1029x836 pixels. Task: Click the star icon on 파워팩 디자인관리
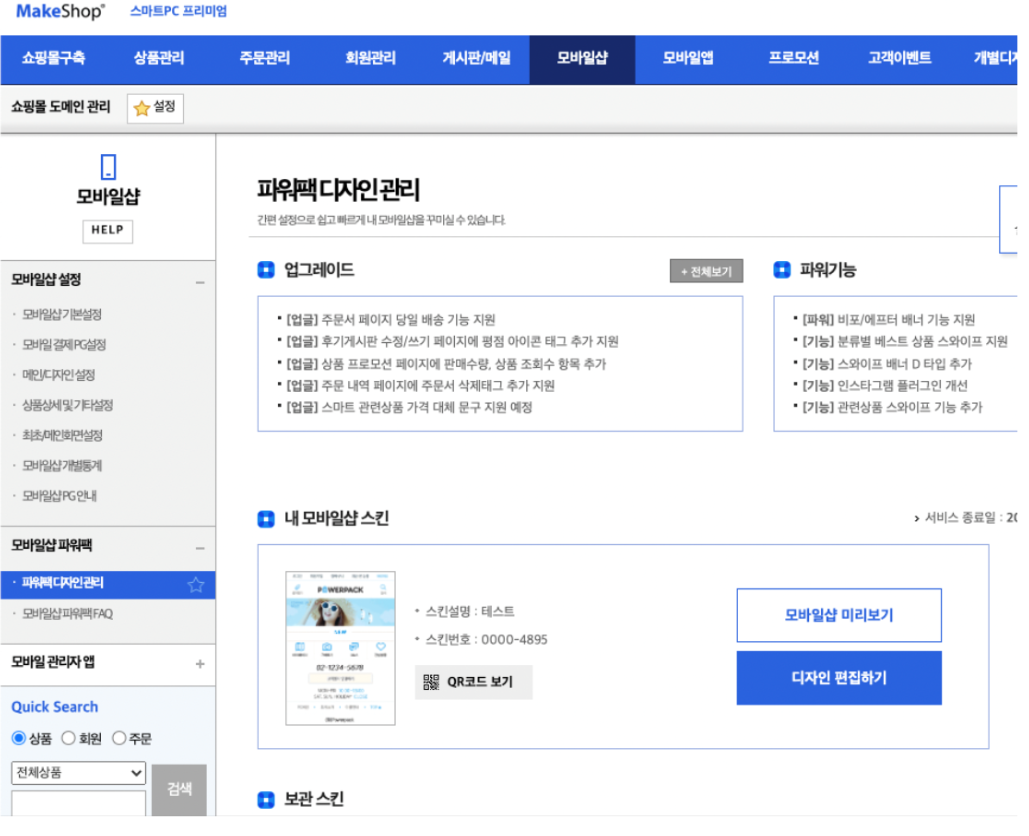[x=196, y=584]
